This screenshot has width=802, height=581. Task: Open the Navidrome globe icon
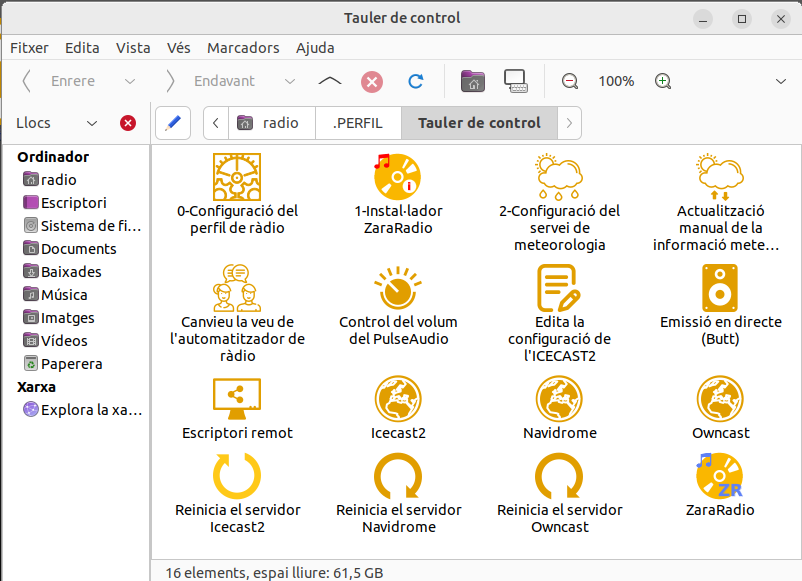click(x=559, y=399)
